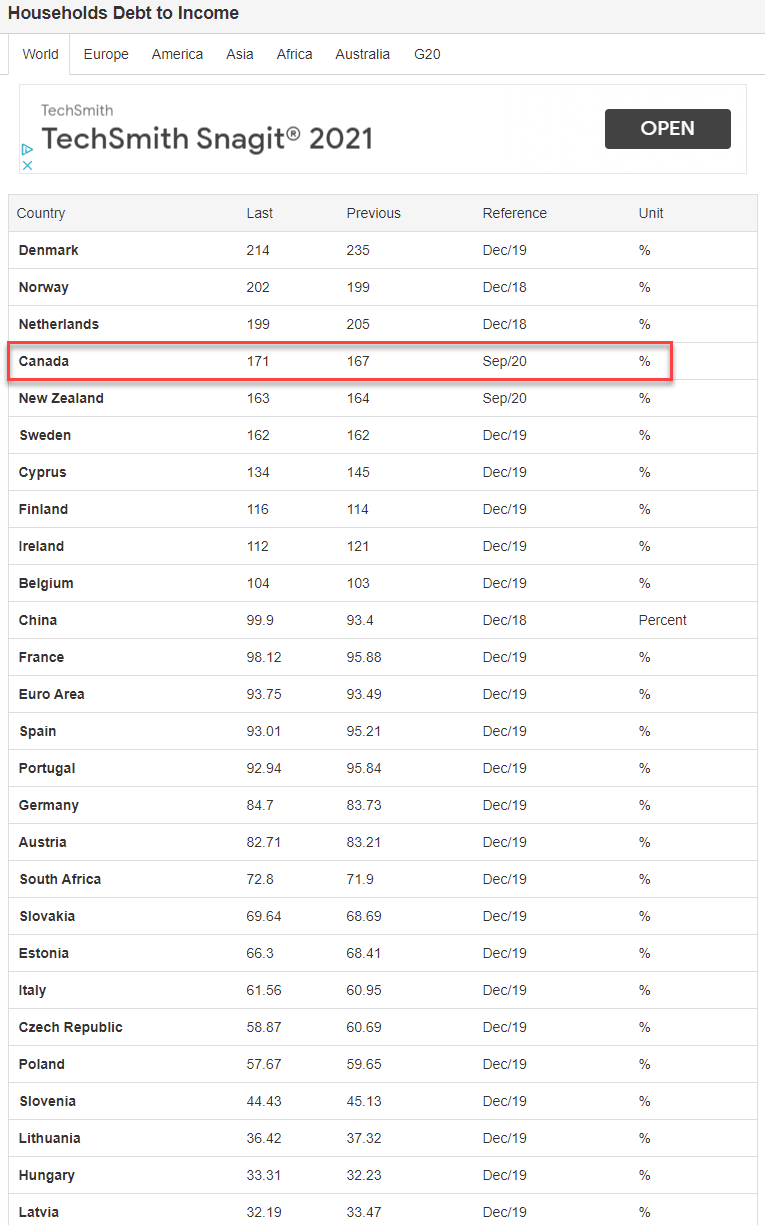Viewport: 765px width, 1225px height.
Task: Click the New Zealand country link
Action: click(61, 398)
